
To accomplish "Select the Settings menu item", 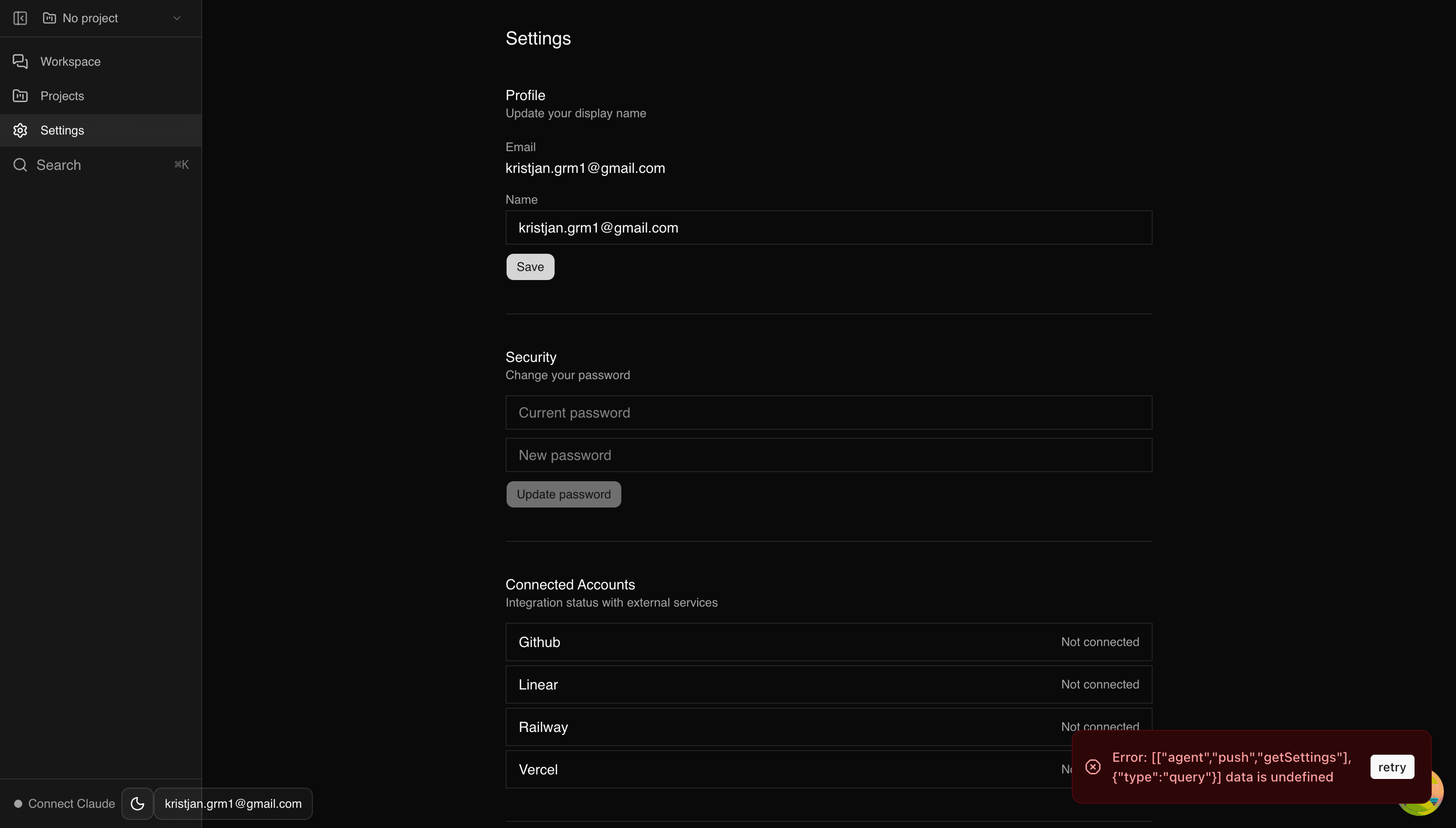I will (x=101, y=130).
